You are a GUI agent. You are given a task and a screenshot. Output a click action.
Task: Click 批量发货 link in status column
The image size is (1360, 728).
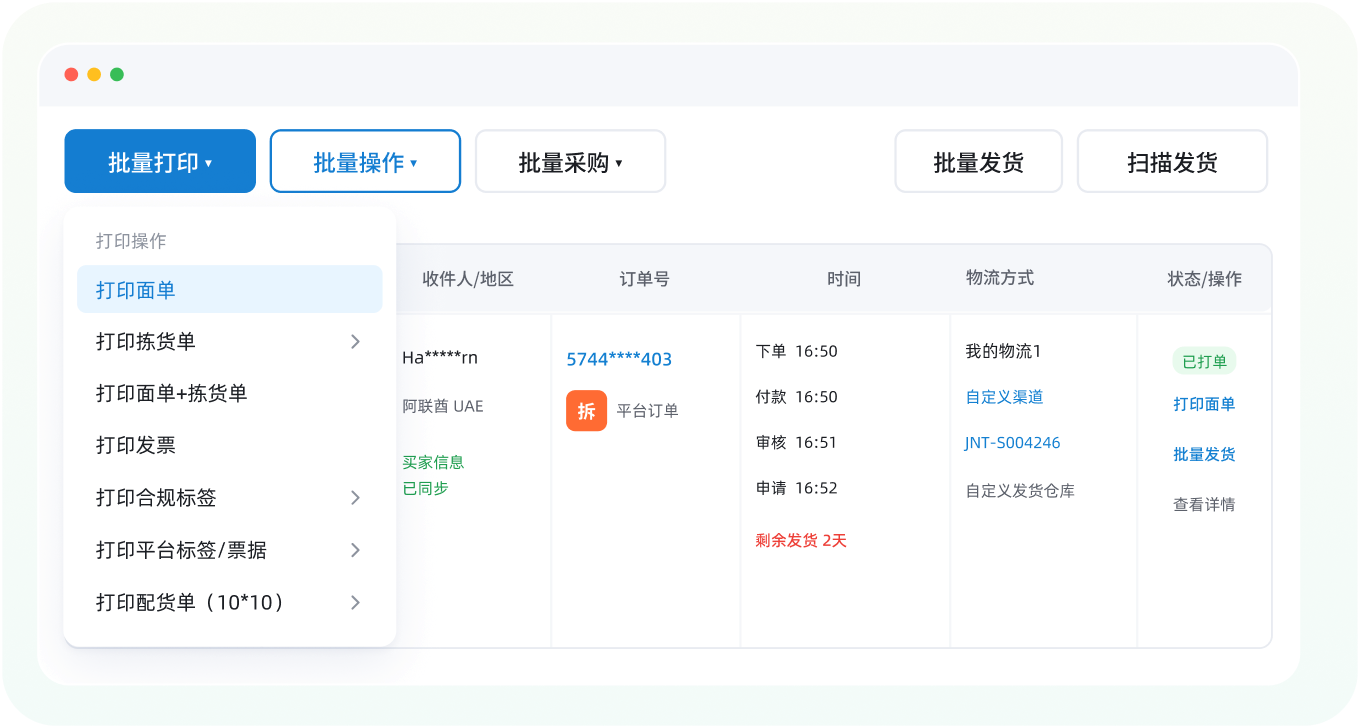[1204, 454]
